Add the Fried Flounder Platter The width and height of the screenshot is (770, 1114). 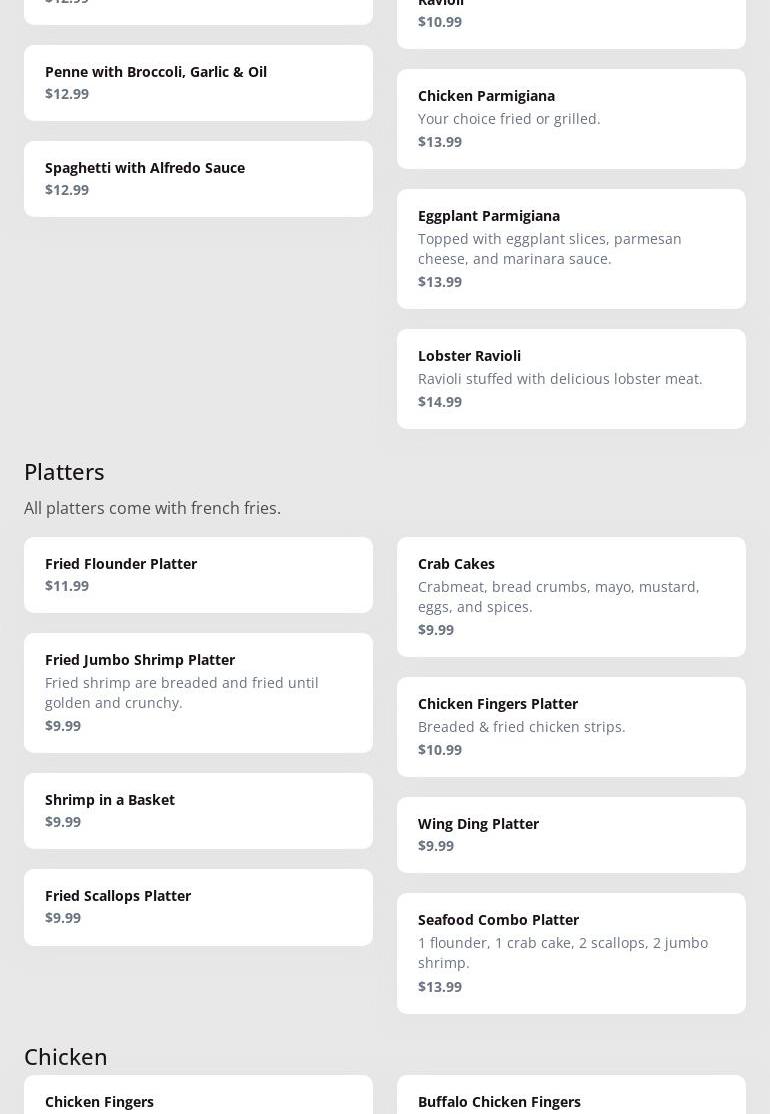[198, 575]
